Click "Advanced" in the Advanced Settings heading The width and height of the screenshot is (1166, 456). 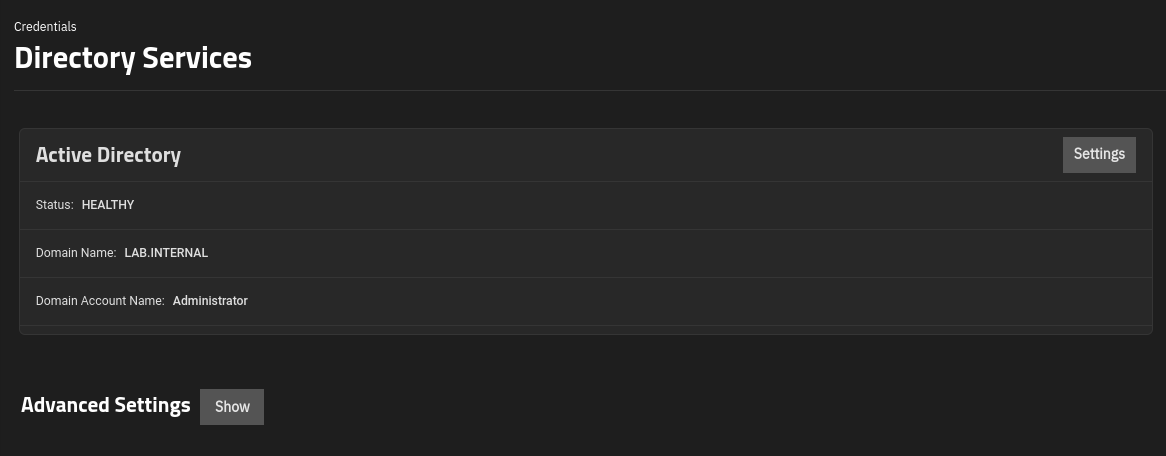point(65,405)
